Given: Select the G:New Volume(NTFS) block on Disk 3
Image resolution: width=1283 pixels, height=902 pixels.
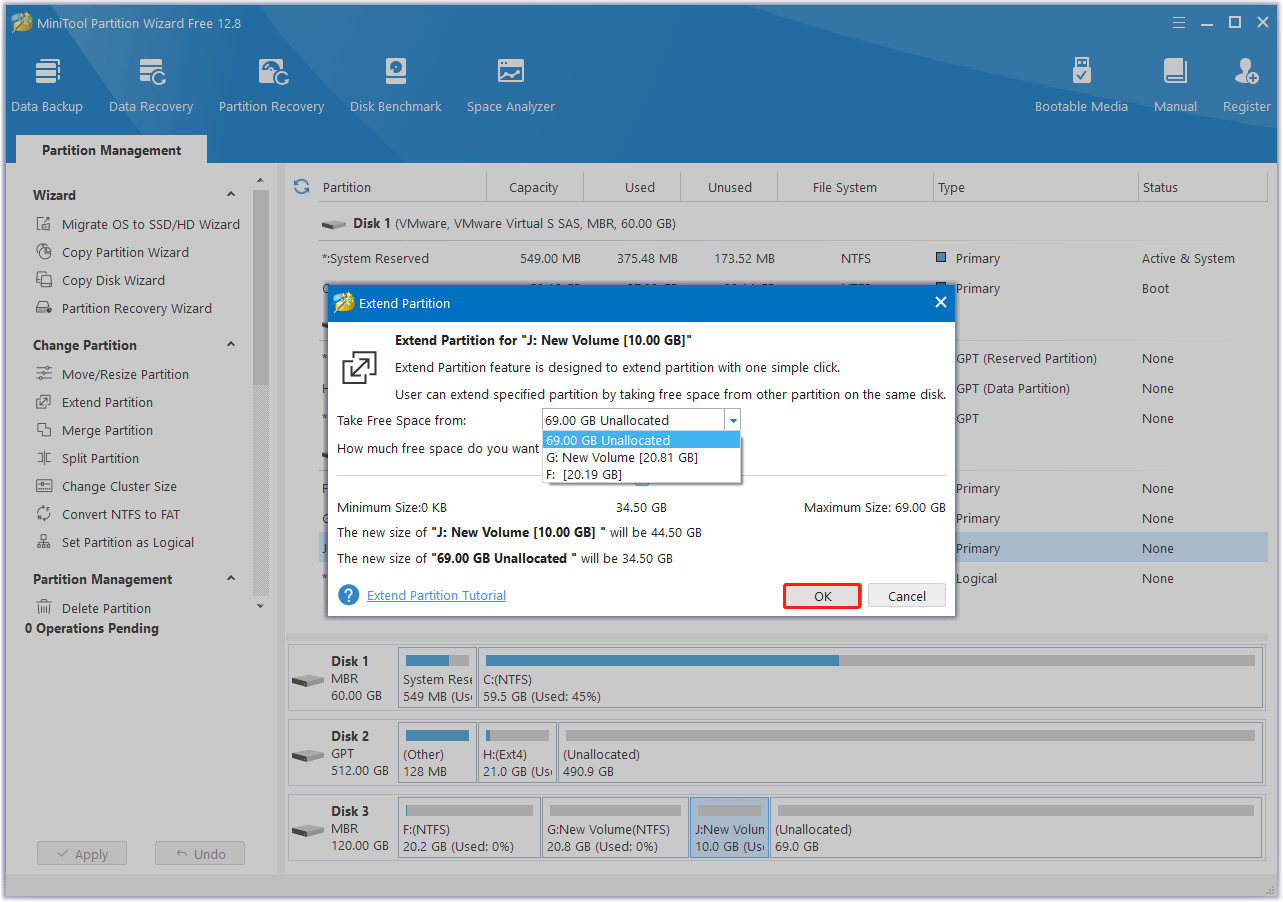Looking at the screenshot, I should [615, 827].
